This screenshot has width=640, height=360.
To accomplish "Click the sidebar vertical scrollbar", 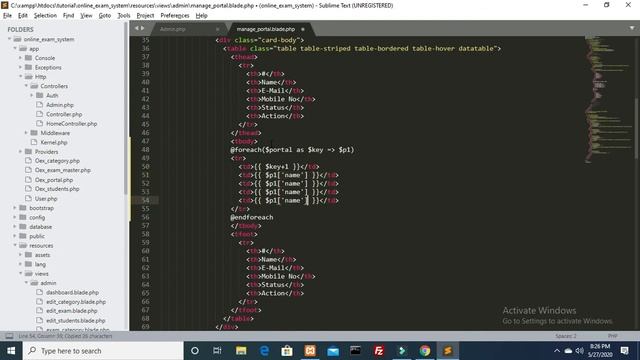I will 126,108.
